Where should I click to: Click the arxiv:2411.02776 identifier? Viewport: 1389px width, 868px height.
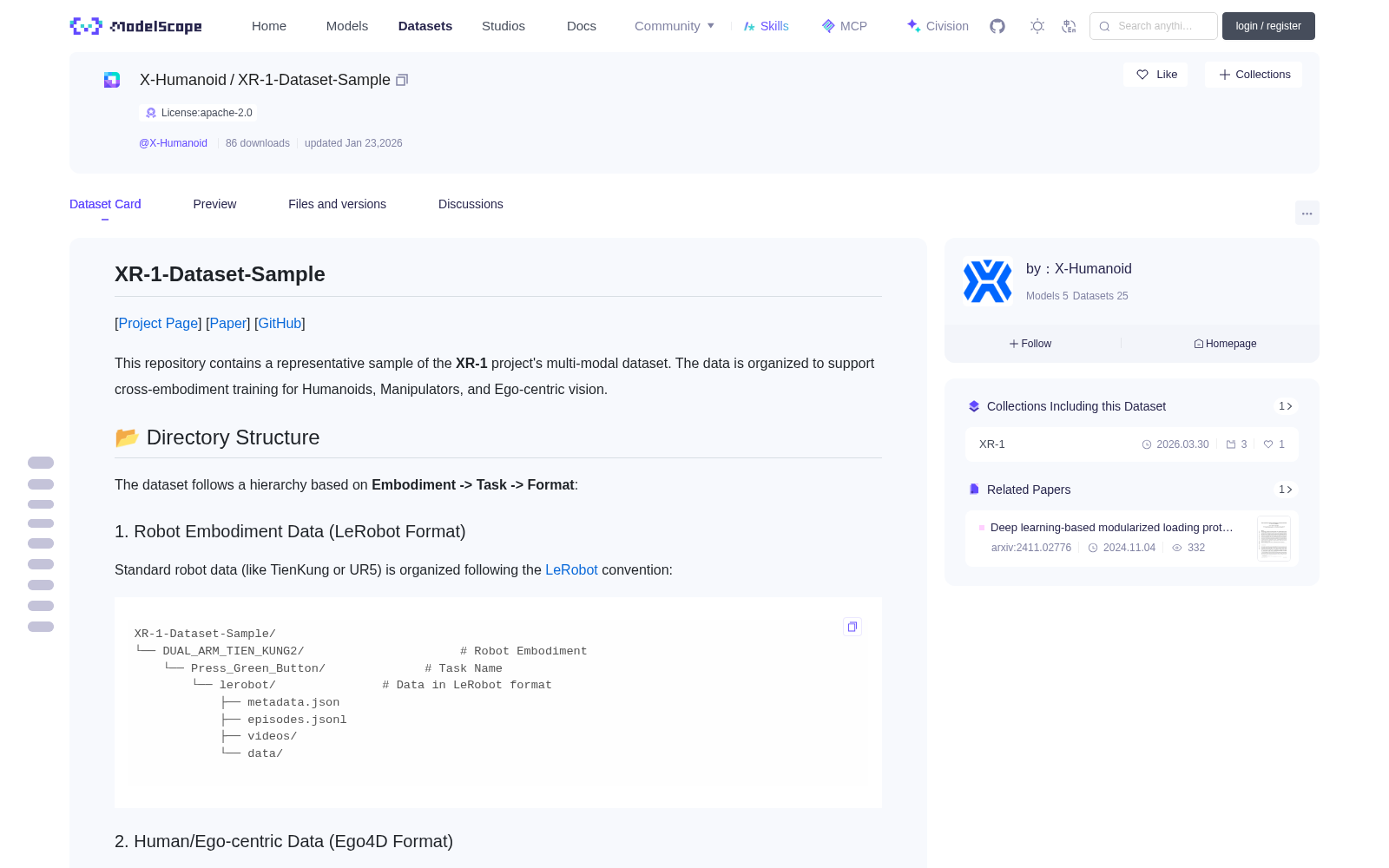pyautogui.click(x=1031, y=548)
